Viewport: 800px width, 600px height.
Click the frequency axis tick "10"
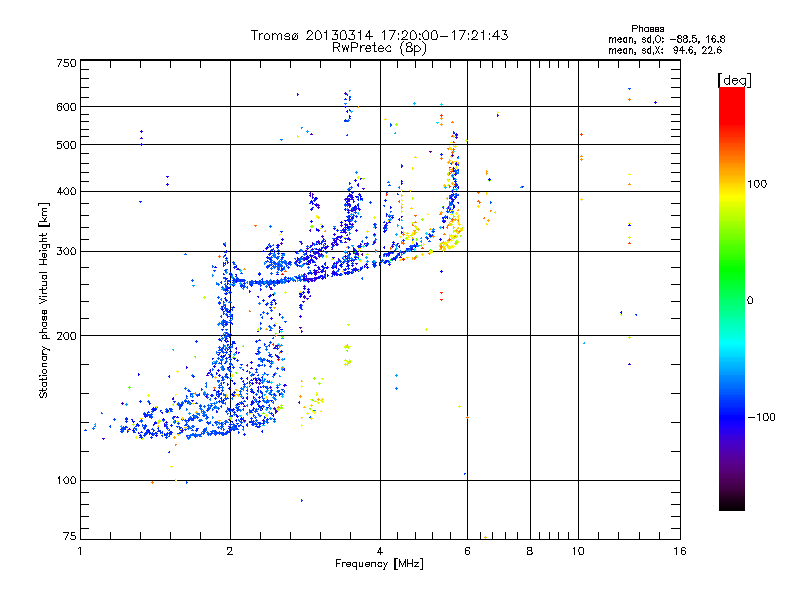tap(578, 551)
